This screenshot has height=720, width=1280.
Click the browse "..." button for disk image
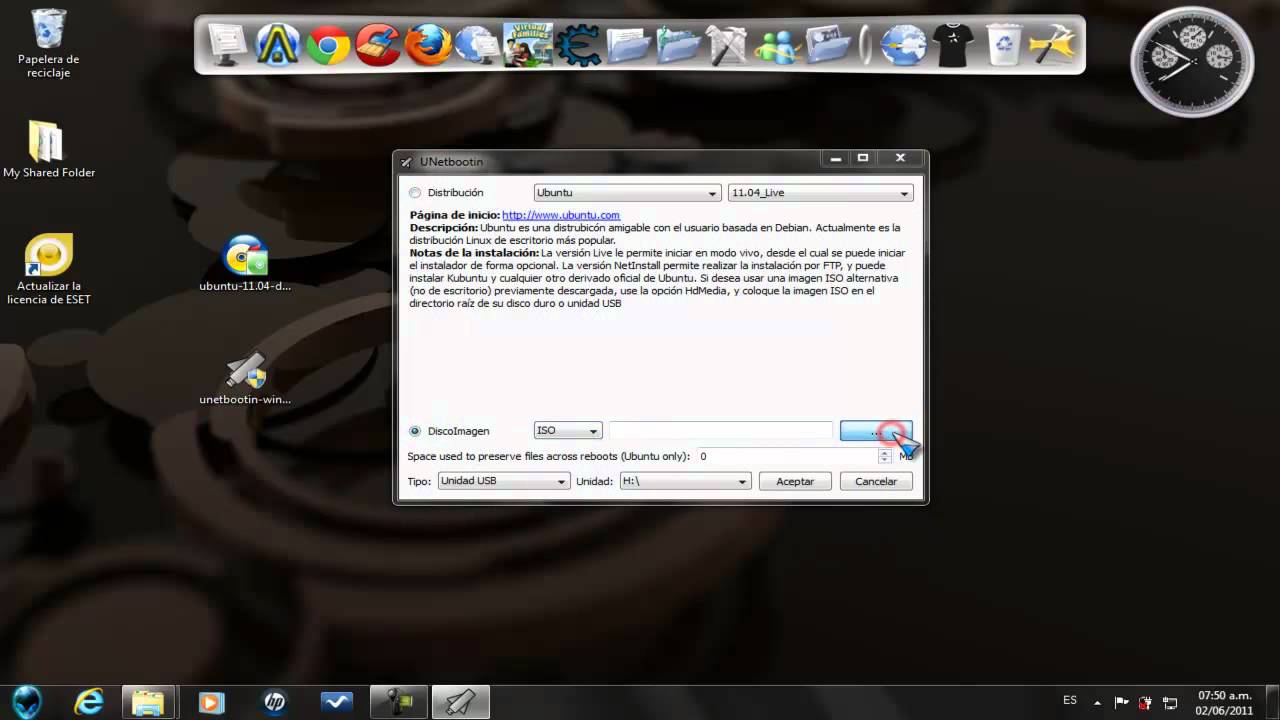(x=876, y=431)
